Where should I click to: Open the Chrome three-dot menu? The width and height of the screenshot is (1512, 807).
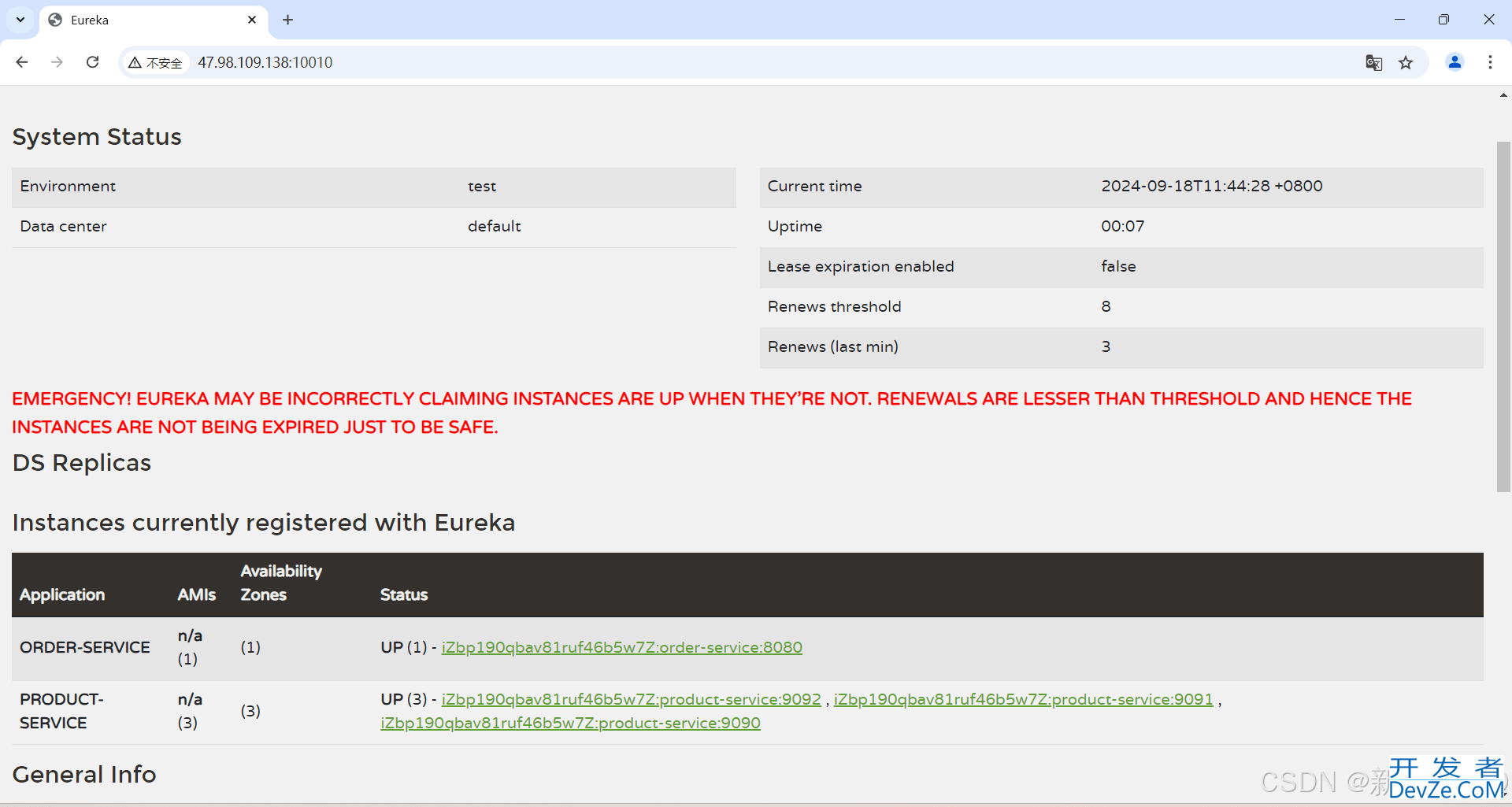[x=1490, y=62]
